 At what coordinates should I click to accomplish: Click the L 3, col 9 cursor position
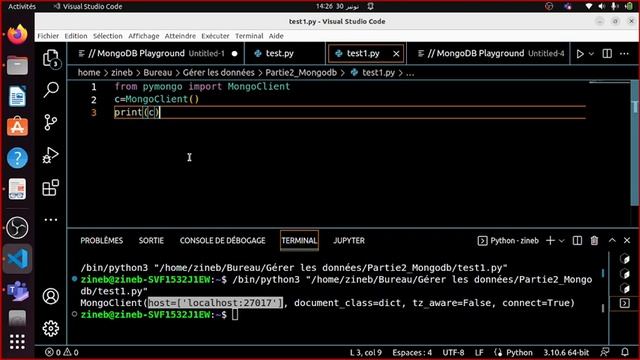pyautogui.click(x=366, y=352)
